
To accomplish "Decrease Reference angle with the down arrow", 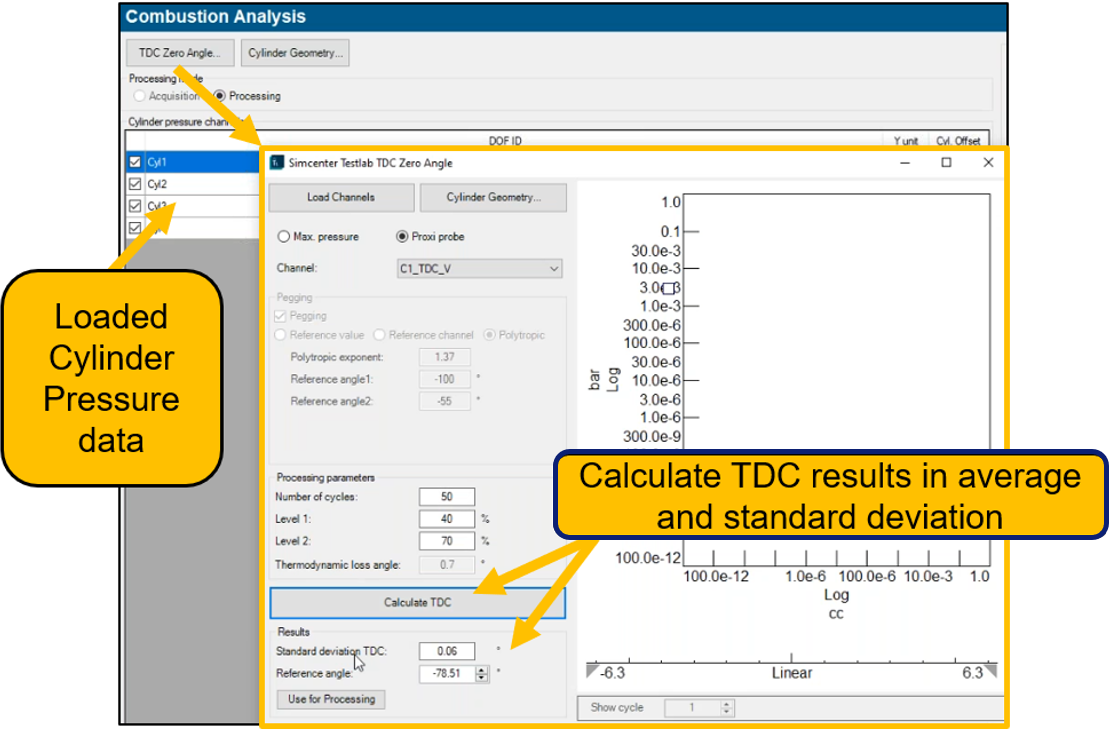I will click(482, 678).
